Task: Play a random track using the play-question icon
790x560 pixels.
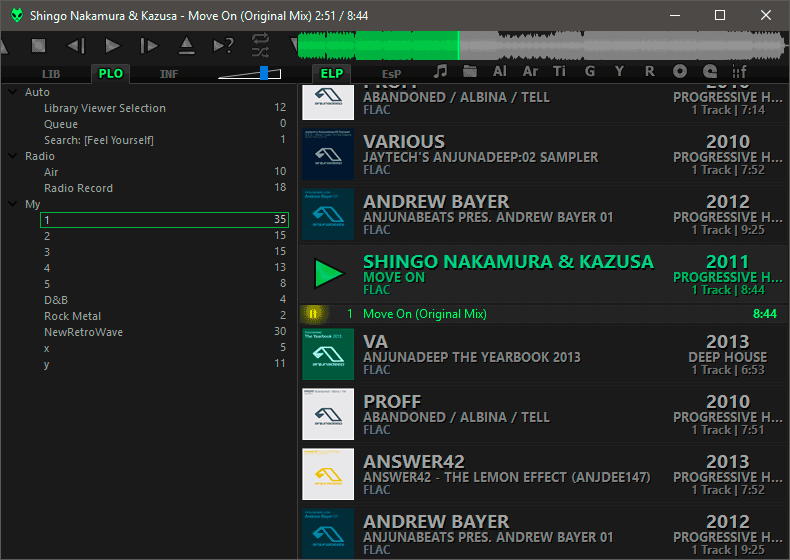Action: click(x=224, y=46)
